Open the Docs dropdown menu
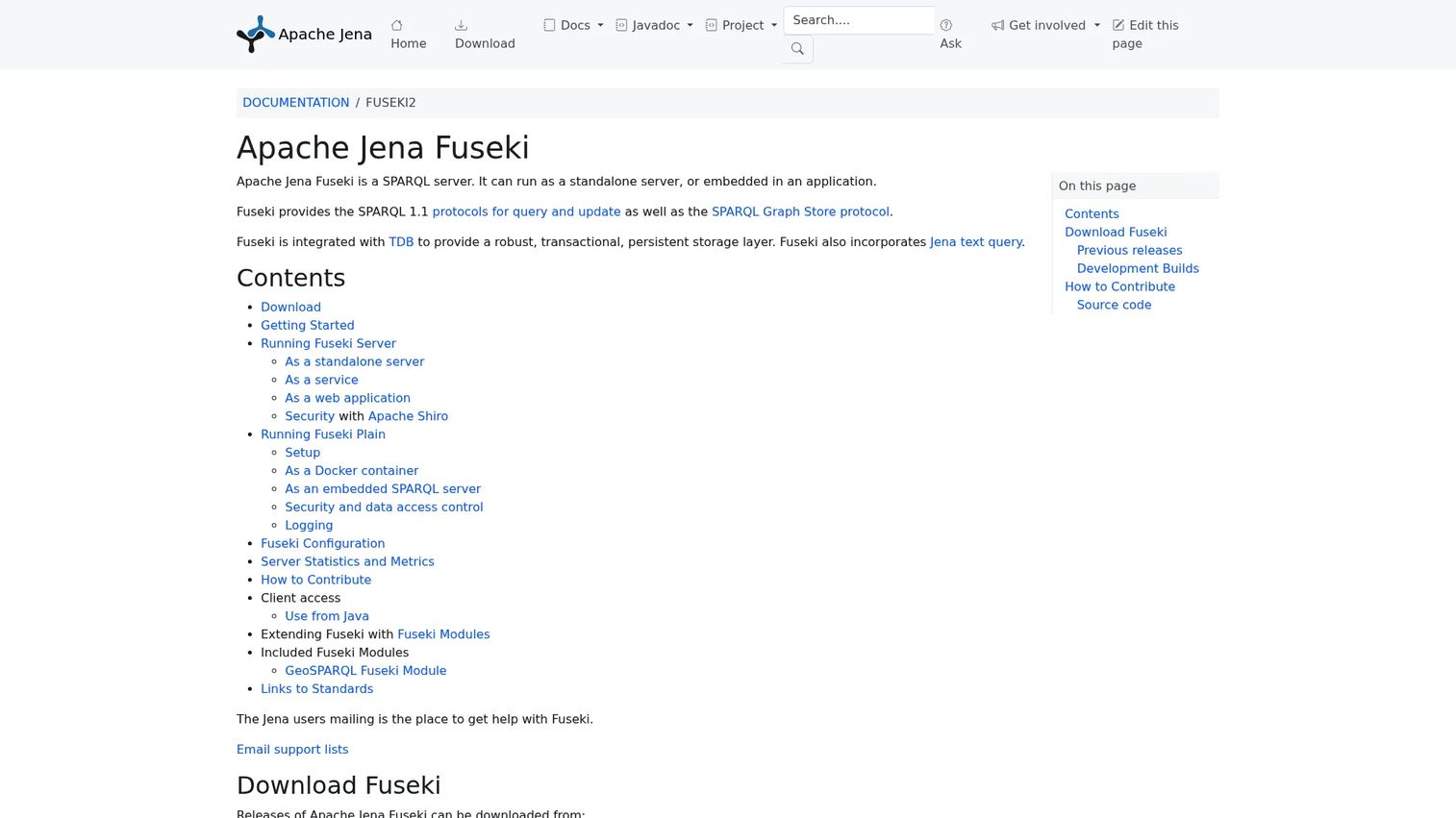The width and height of the screenshot is (1456, 818). pos(573,25)
